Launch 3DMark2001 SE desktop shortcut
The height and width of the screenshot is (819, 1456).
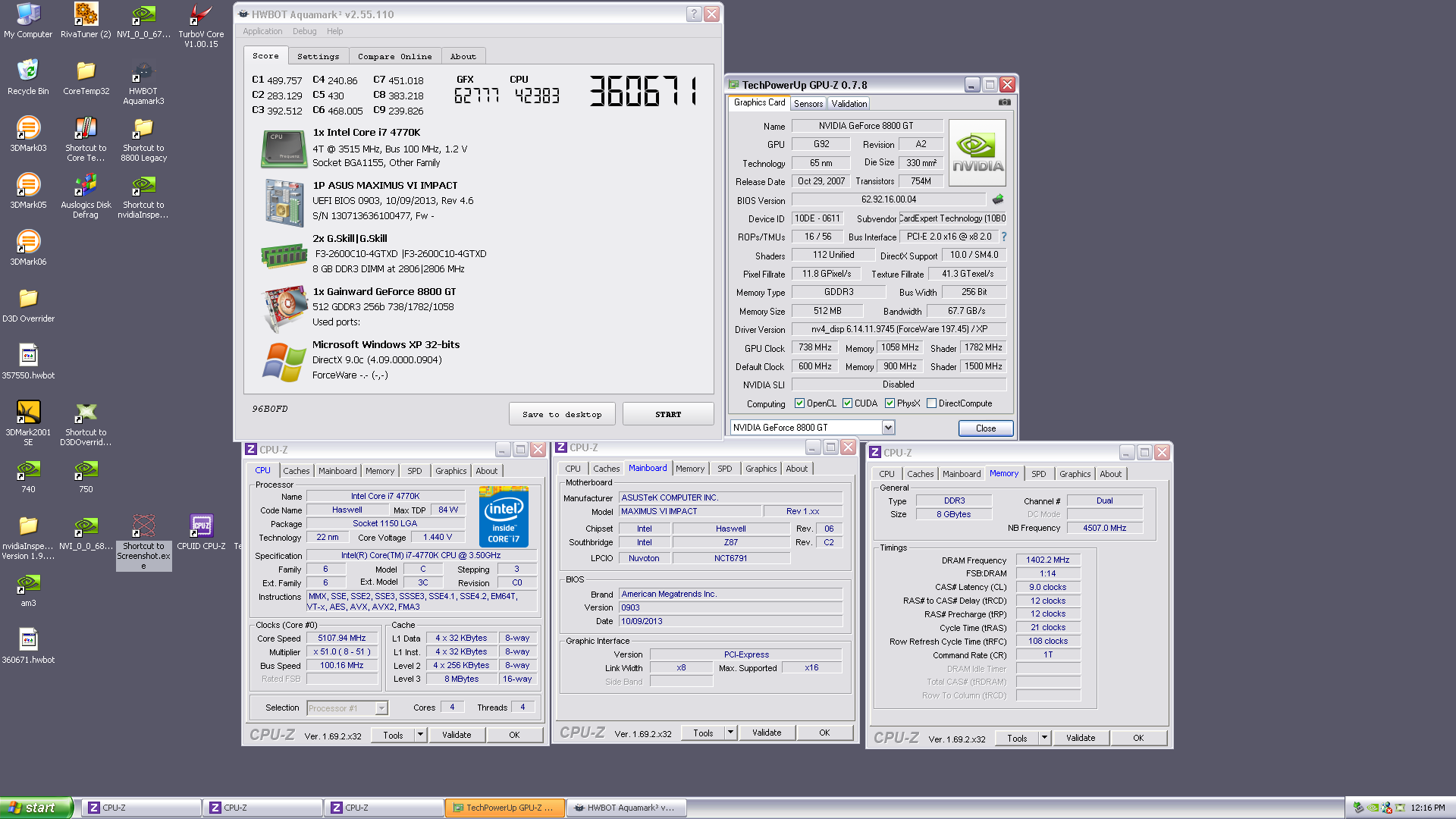click(28, 423)
